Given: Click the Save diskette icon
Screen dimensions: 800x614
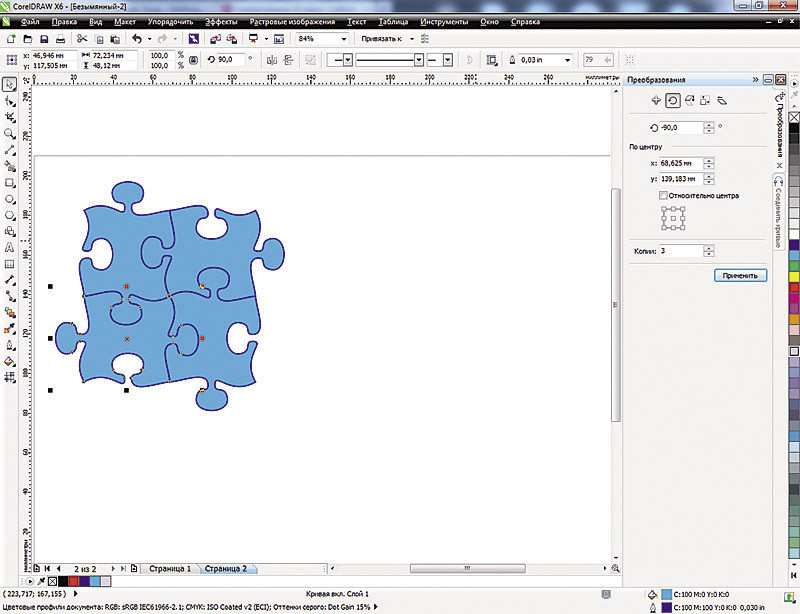Looking at the screenshot, I should point(44,39).
